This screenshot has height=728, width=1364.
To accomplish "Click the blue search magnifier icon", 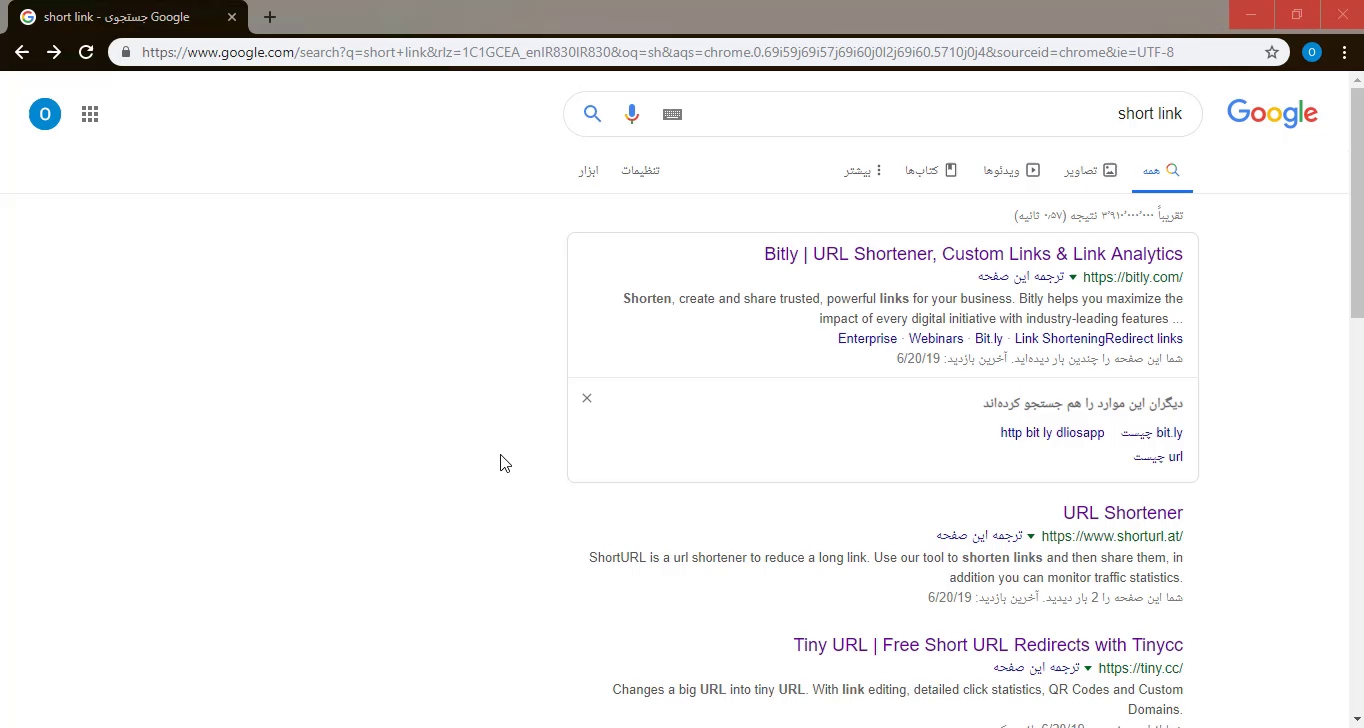I will (x=592, y=114).
